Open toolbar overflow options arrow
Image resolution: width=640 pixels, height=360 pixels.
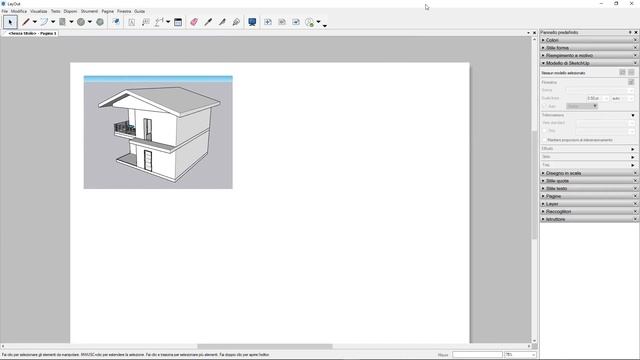coord(325,26)
